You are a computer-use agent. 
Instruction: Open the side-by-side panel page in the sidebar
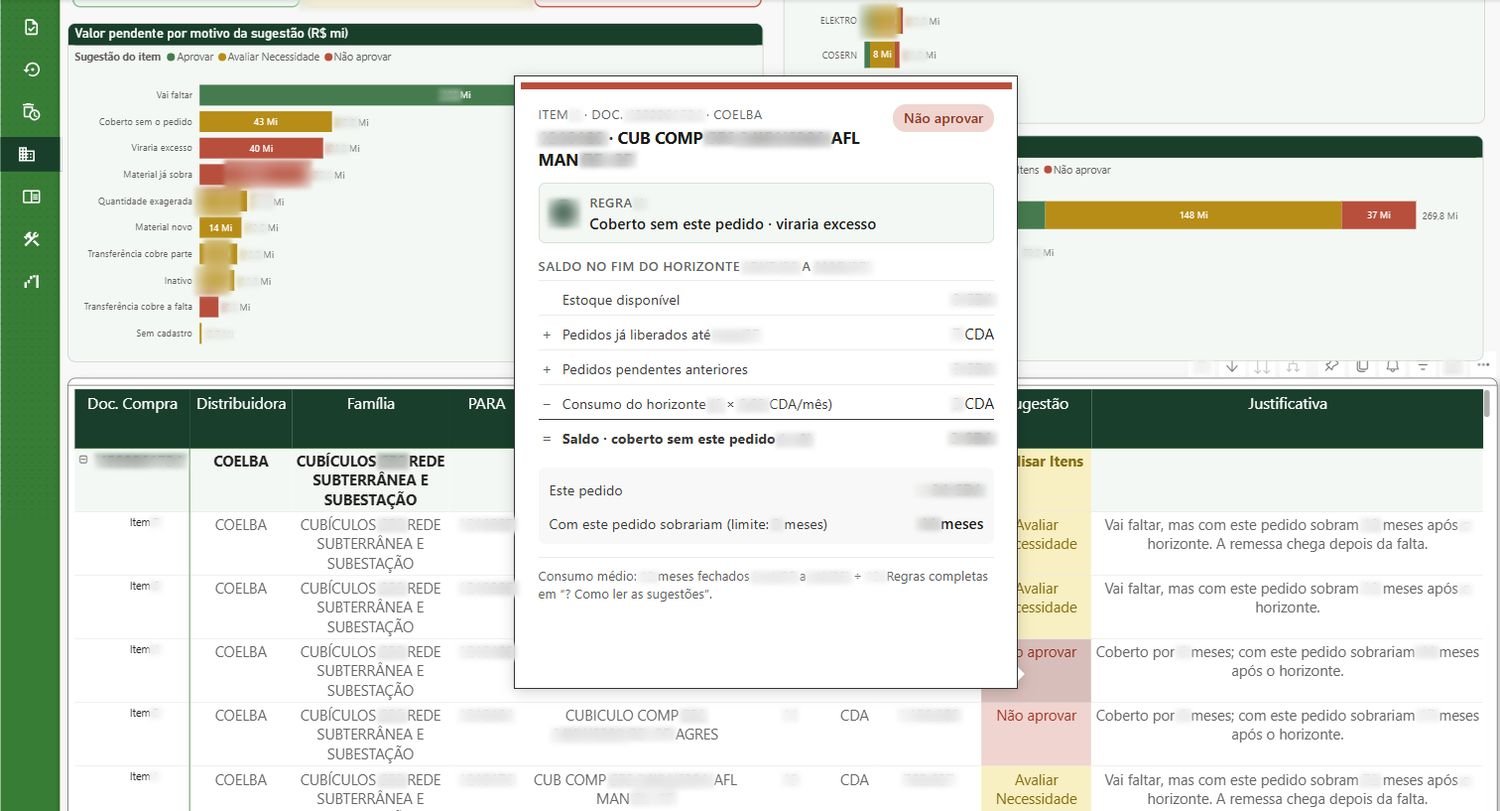[31, 196]
